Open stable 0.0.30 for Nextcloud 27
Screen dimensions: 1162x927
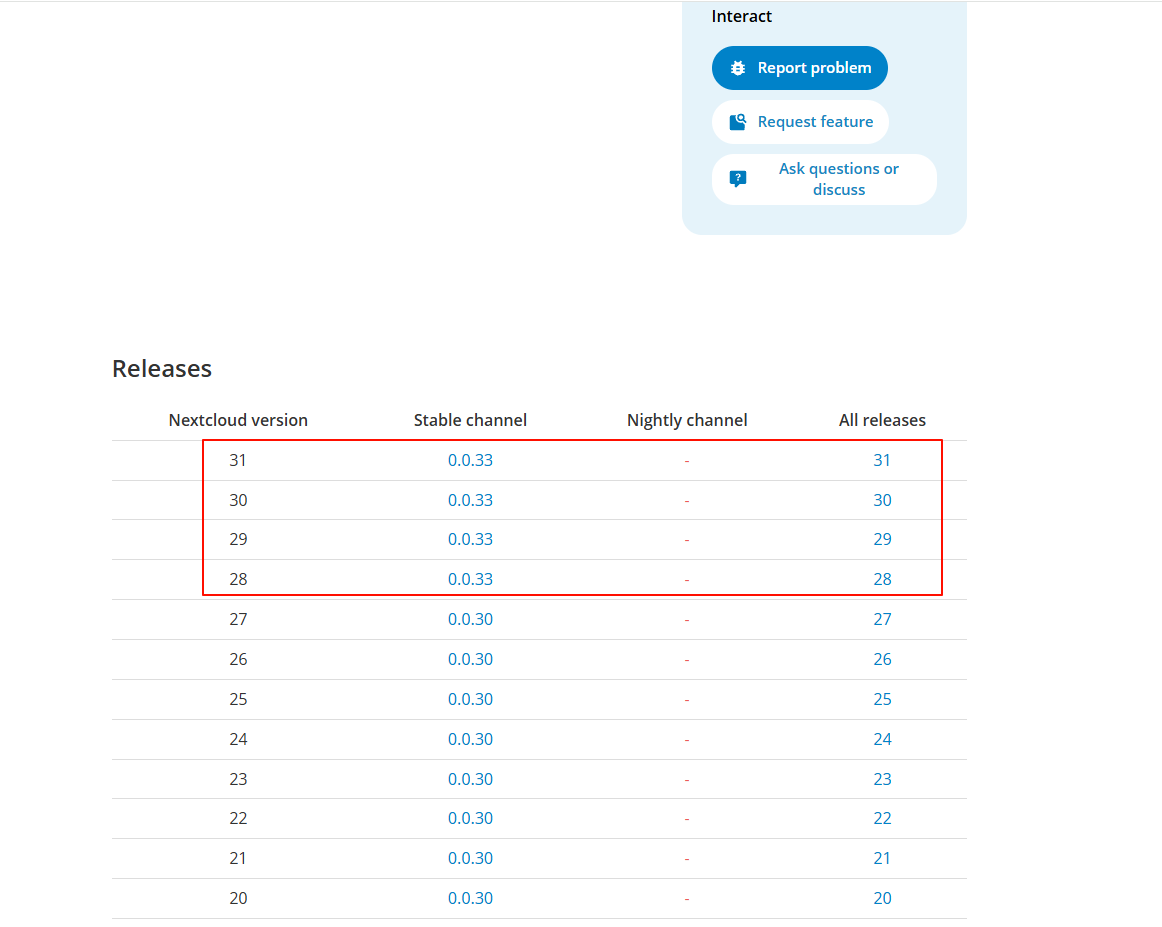(470, 619)
